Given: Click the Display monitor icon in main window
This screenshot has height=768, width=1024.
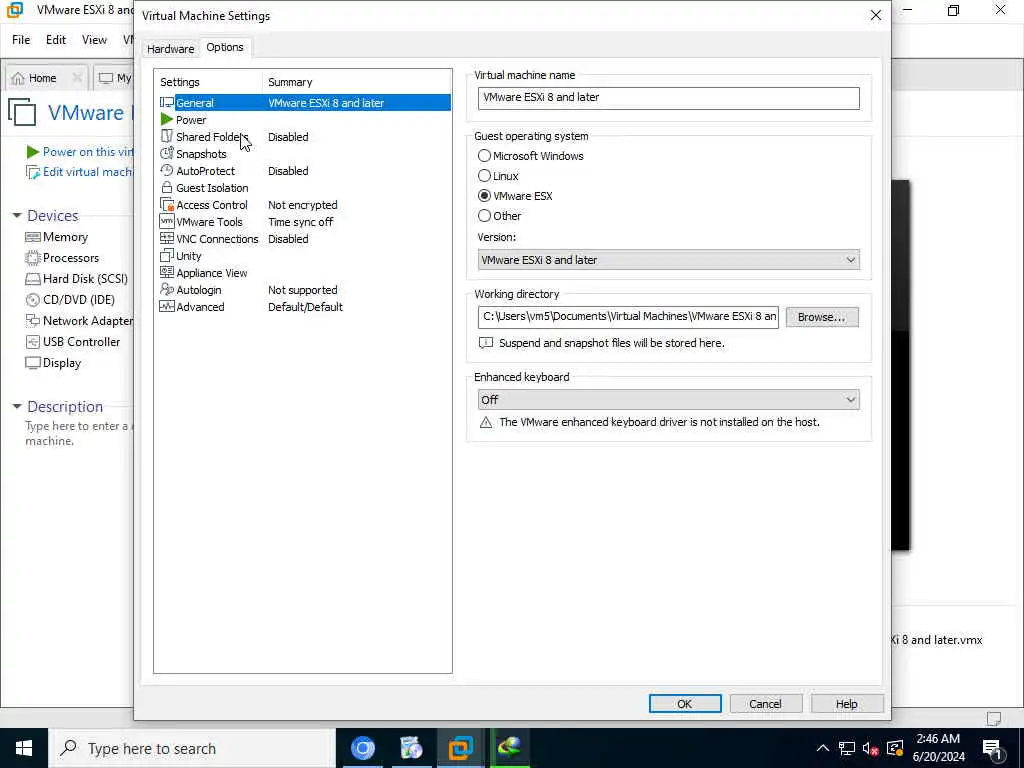Looking at the screenshot, I should pyautogui.click(x=33, y=362).
